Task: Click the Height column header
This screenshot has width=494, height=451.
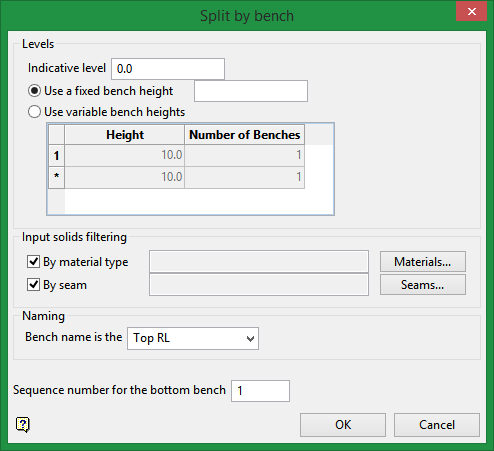Action: click(x=125, y=135)
